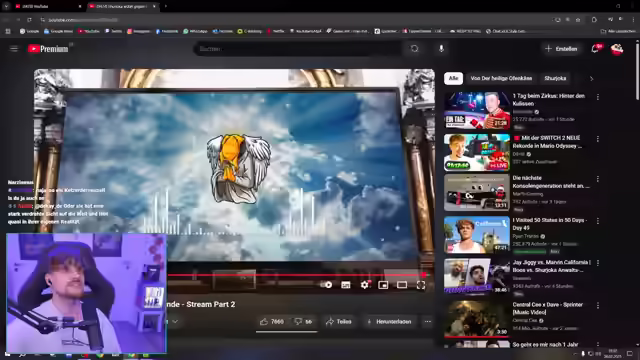Select the Alle filter chip

point(453,78)
